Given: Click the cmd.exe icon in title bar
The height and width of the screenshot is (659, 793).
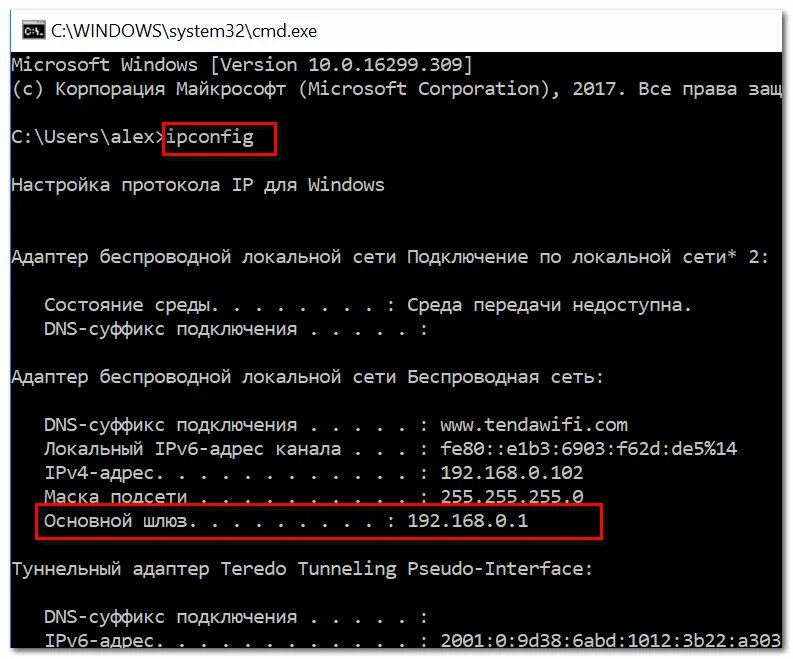Looking at the screenshot, I should 33,31.
